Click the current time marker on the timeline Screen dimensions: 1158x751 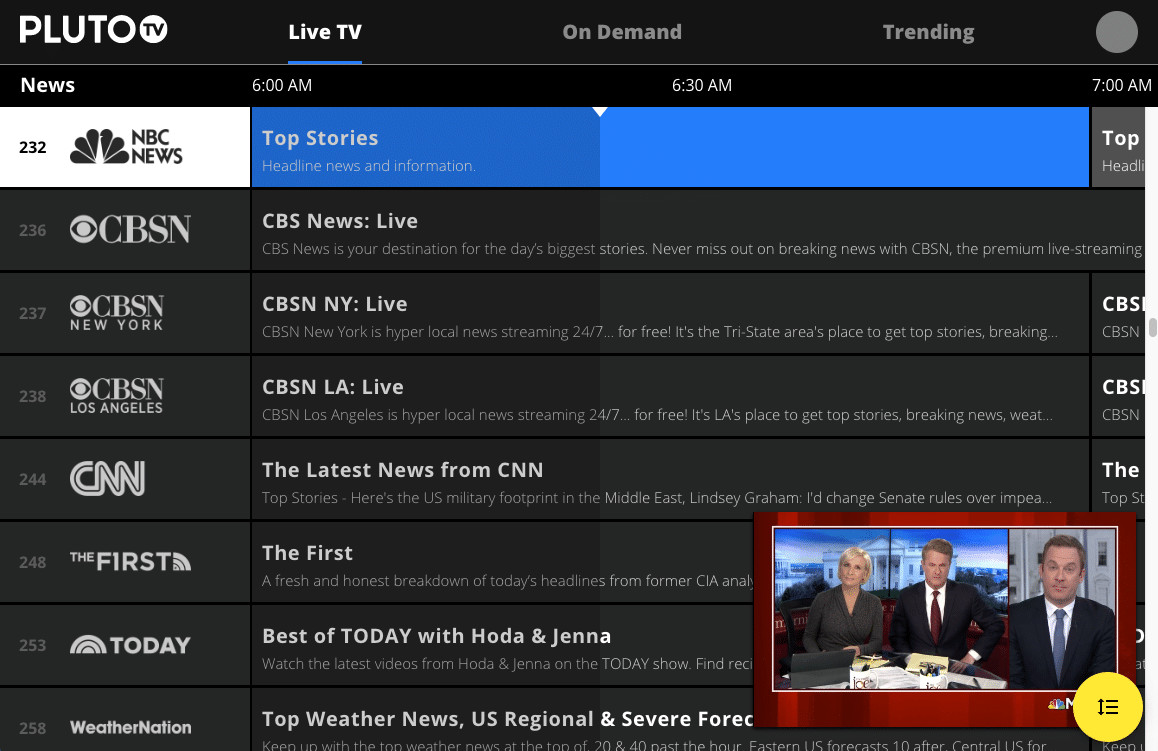coord(600,112)
